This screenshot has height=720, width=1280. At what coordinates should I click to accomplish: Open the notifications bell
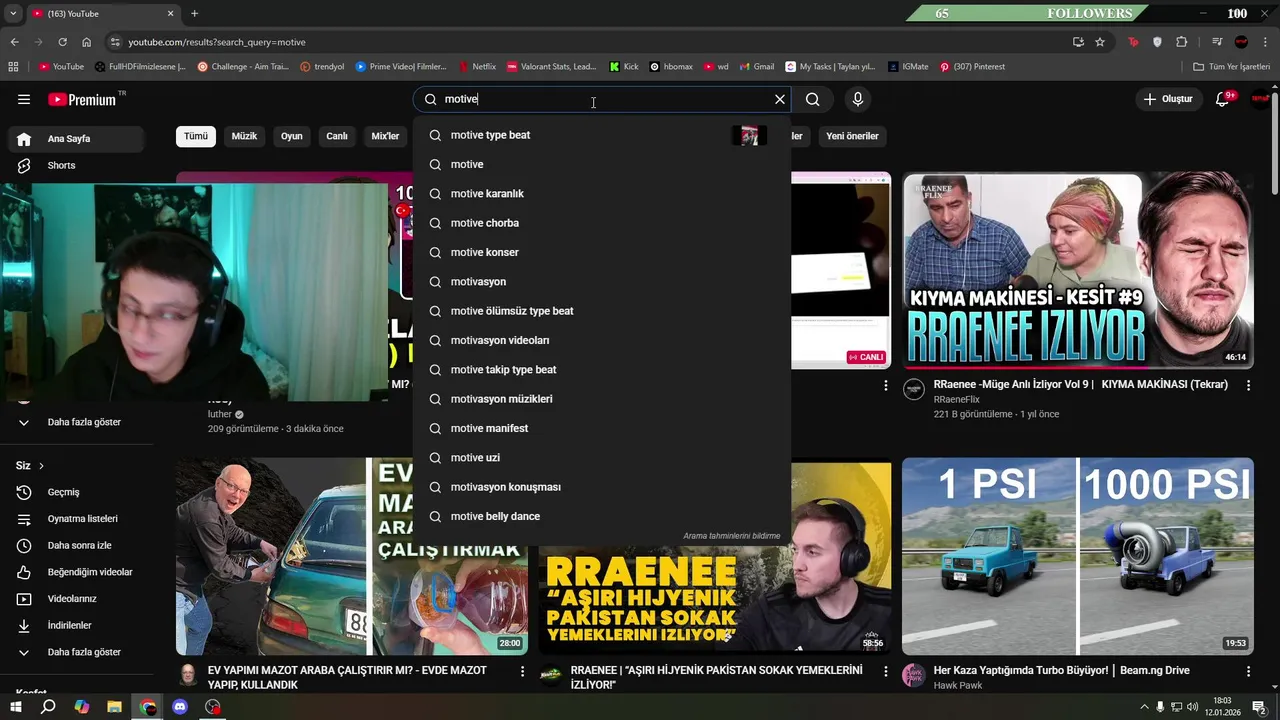pos(1222,99)
